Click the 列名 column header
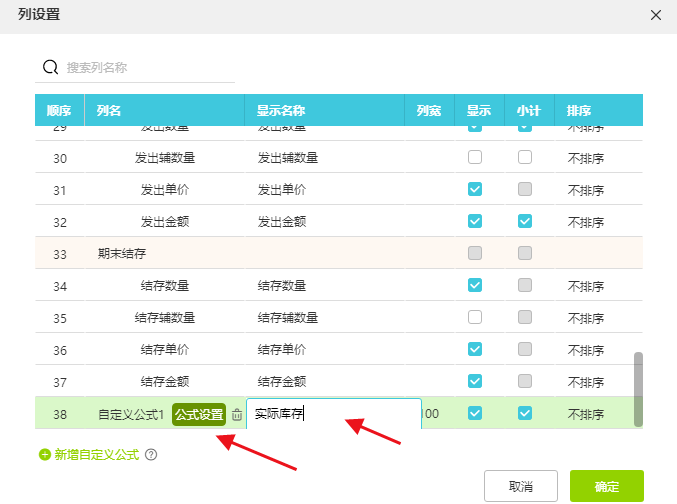Image resolution: width=677 pixels, height=504 pixels. [109, 110]
